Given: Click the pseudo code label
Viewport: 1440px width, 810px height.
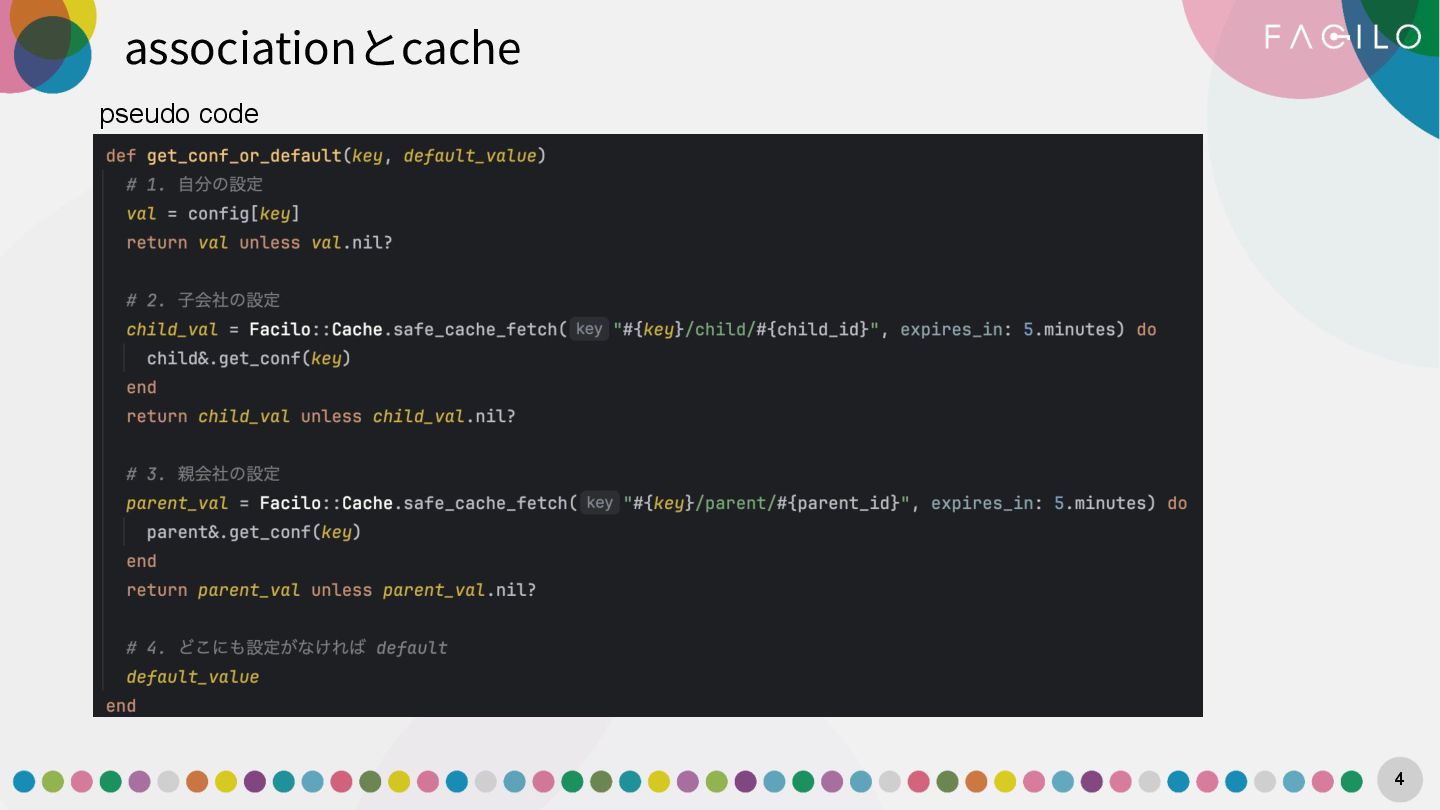Looking at the screenshot, I should 179,114.
